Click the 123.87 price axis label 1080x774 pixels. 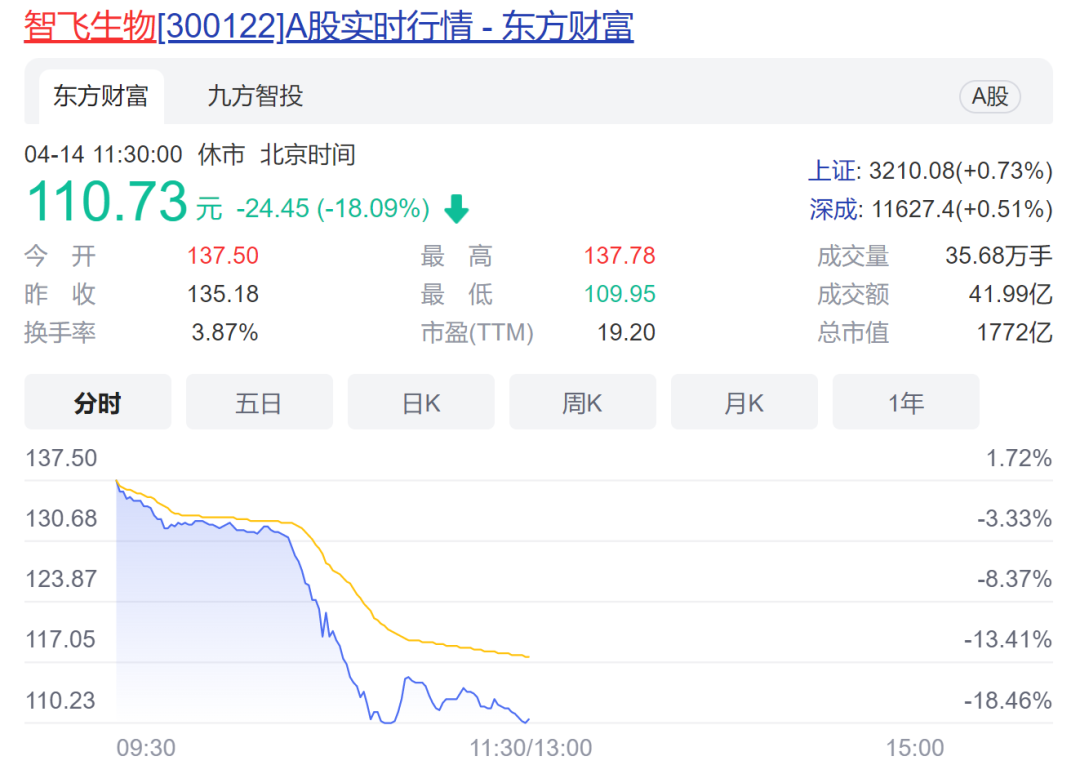(x=61, y=579)
